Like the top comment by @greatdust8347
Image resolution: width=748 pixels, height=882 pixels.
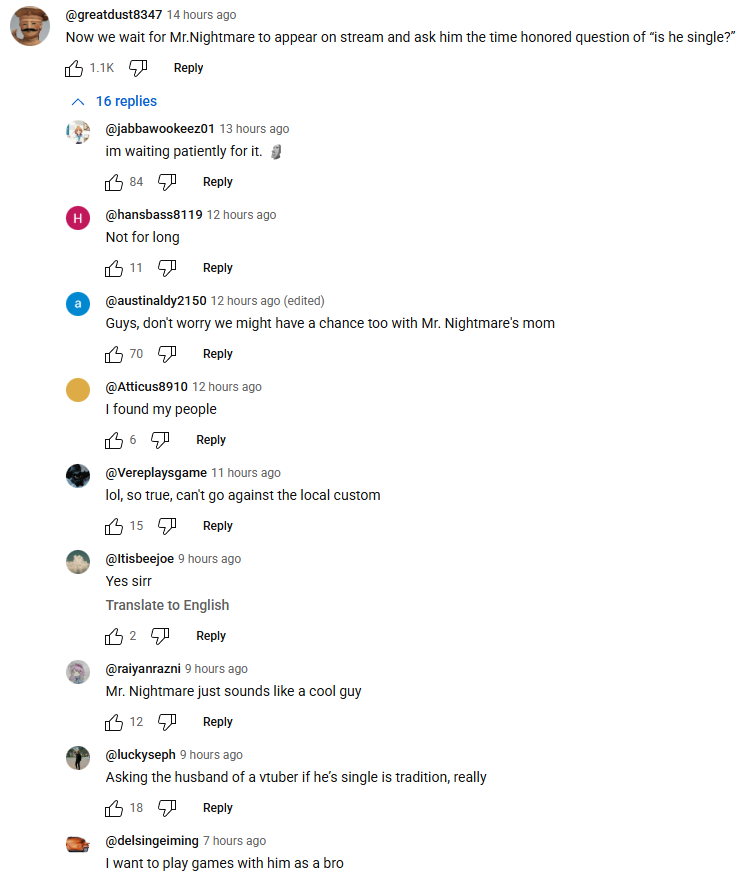[74, 69]
